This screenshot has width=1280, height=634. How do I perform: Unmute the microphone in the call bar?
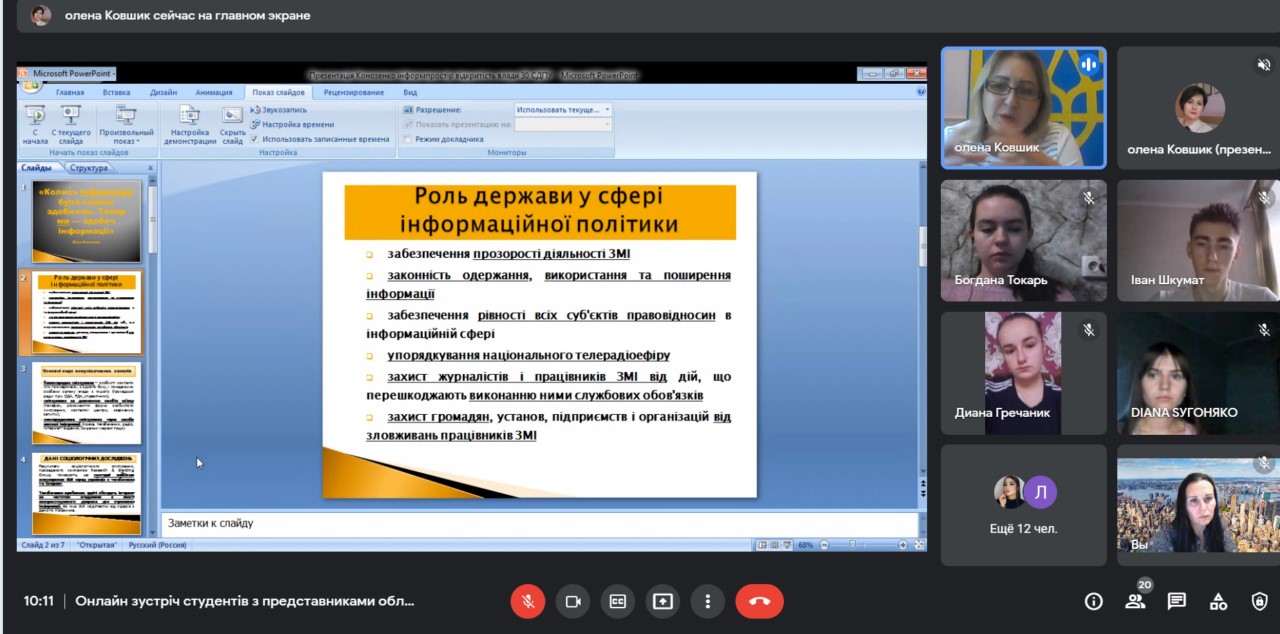[527, 601]
